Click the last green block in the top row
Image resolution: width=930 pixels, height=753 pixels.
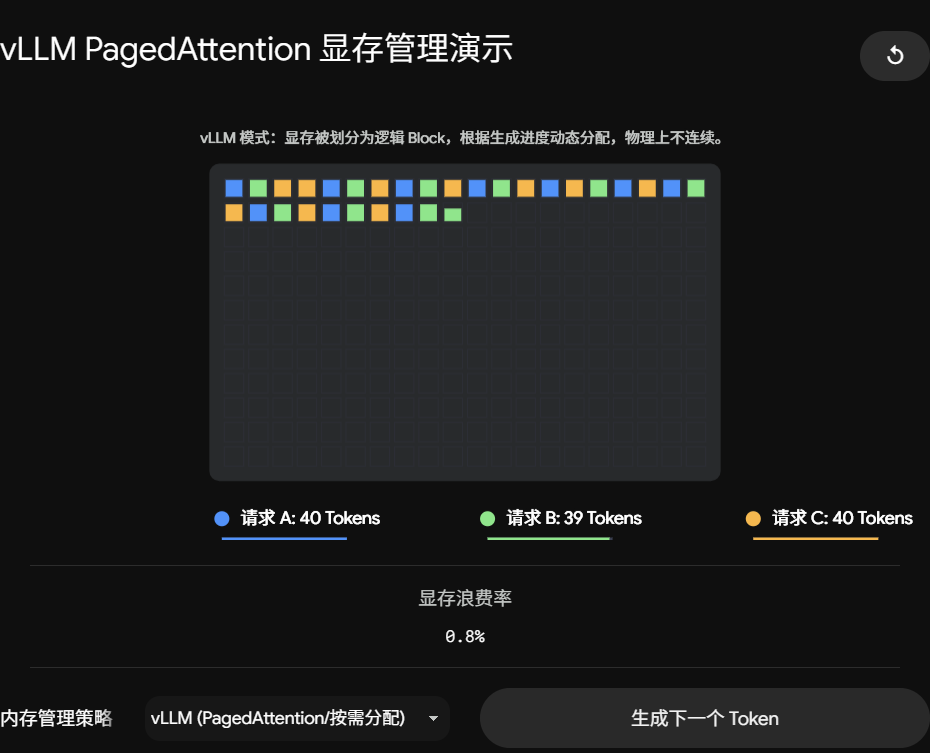pos(696,188)
